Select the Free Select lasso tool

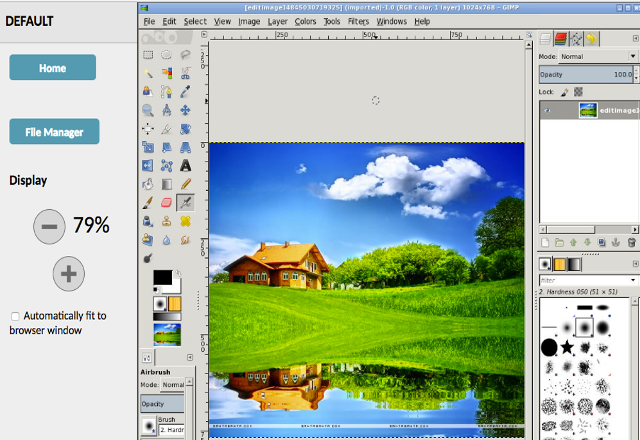pos(185,55)
